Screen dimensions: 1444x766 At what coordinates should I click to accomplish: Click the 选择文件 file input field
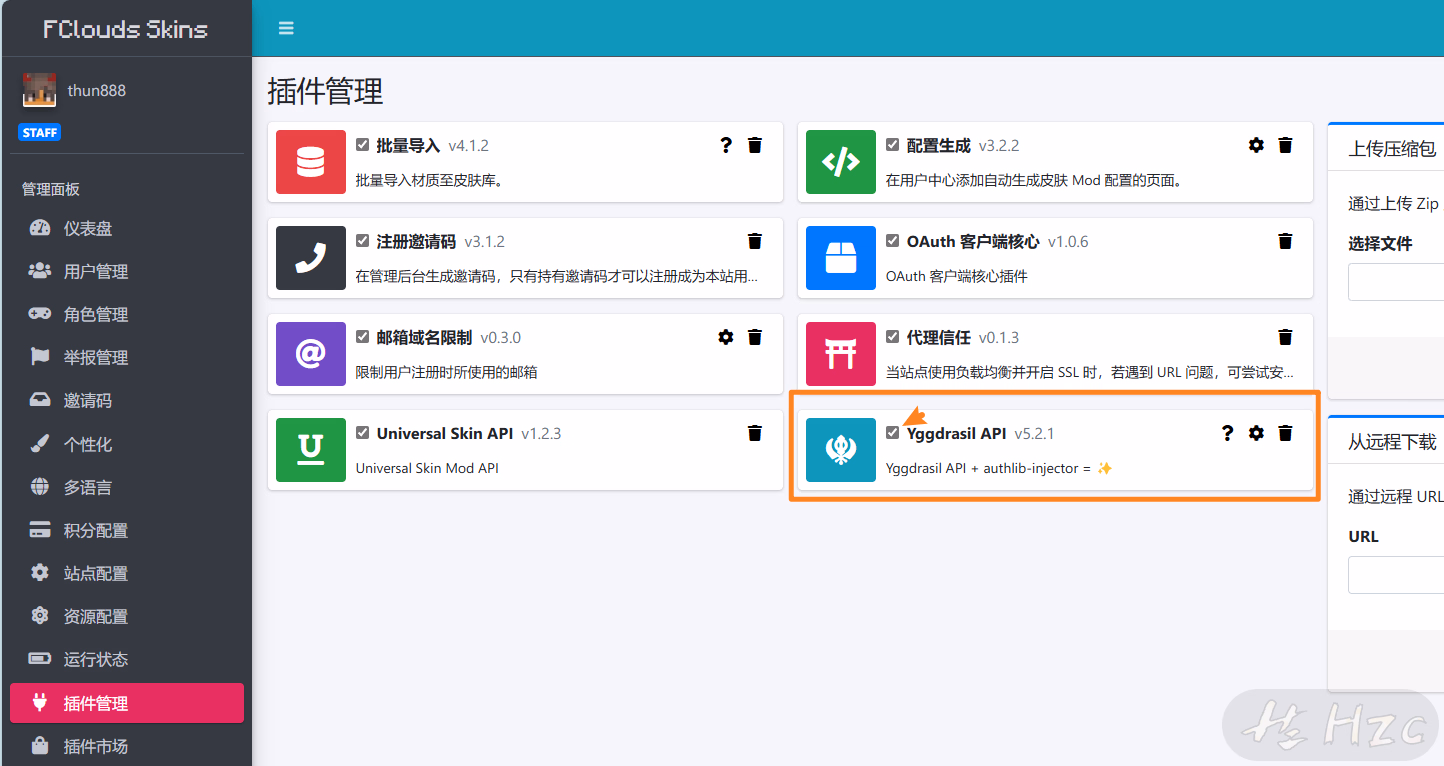point(1396,282)
